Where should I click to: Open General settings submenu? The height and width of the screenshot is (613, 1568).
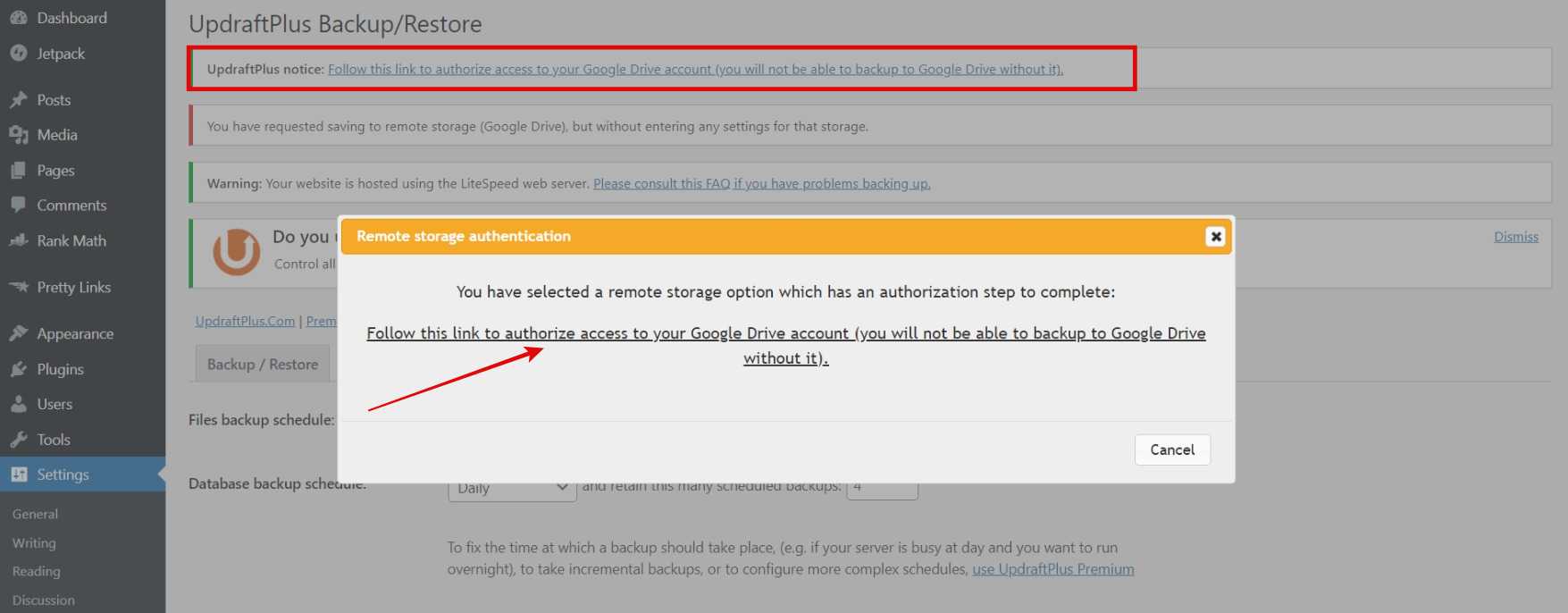pyautogui.click(x=35, y=515)
